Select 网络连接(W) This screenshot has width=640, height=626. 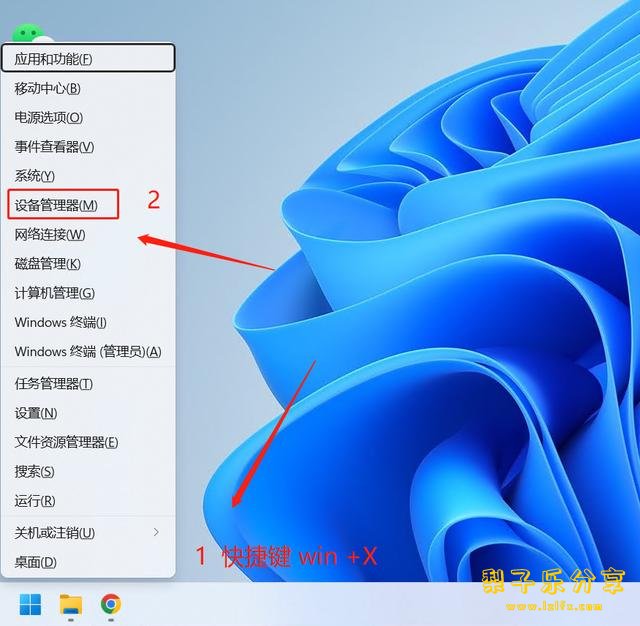click(89, 234)
